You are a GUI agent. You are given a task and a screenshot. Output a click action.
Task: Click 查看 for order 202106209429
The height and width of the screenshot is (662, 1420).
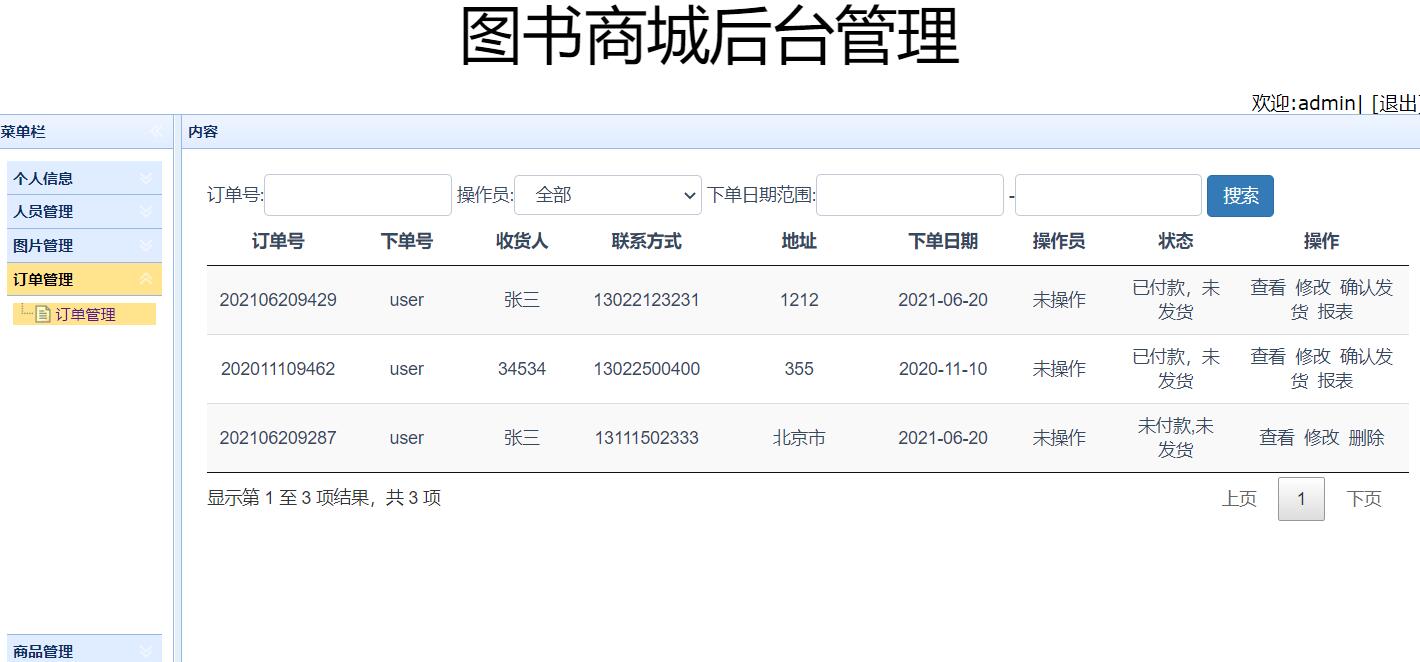[x=1267, y=287]
